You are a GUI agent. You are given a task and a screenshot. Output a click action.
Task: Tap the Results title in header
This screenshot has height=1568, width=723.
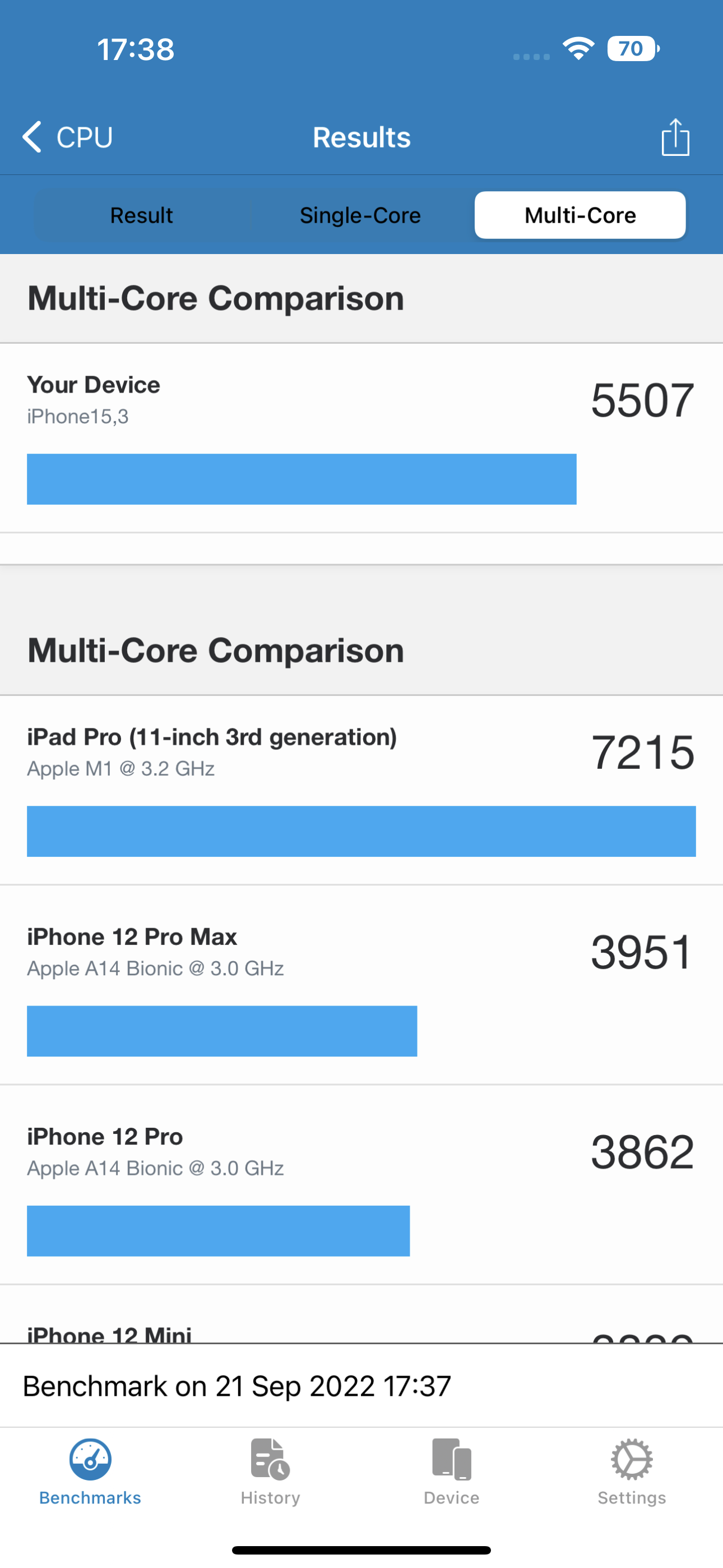click(x=361, y=137)
